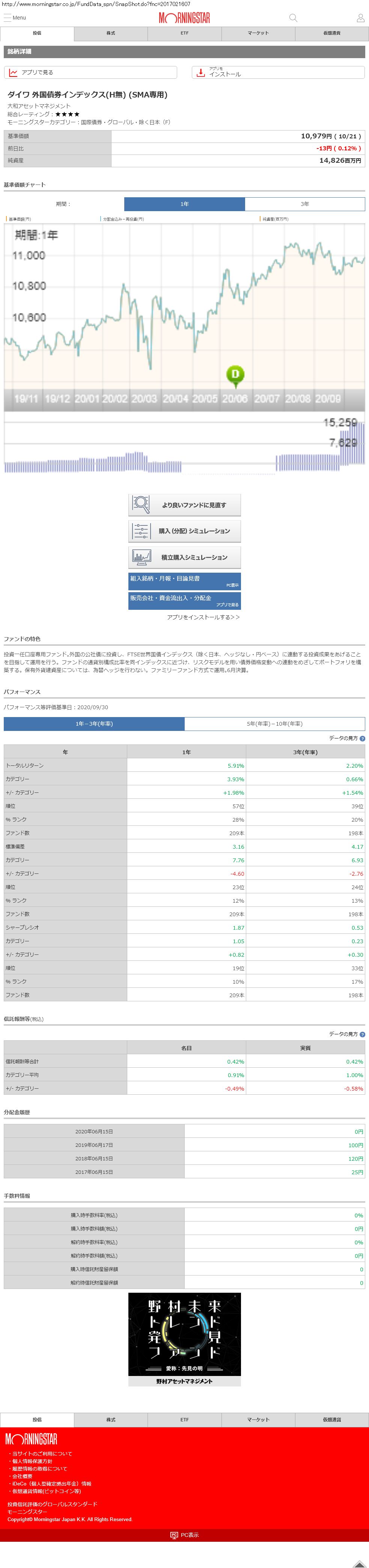369x1568 pixels.
Task: Show 5年(年率)–10年(年率) performance
Action: pos(275,724)
